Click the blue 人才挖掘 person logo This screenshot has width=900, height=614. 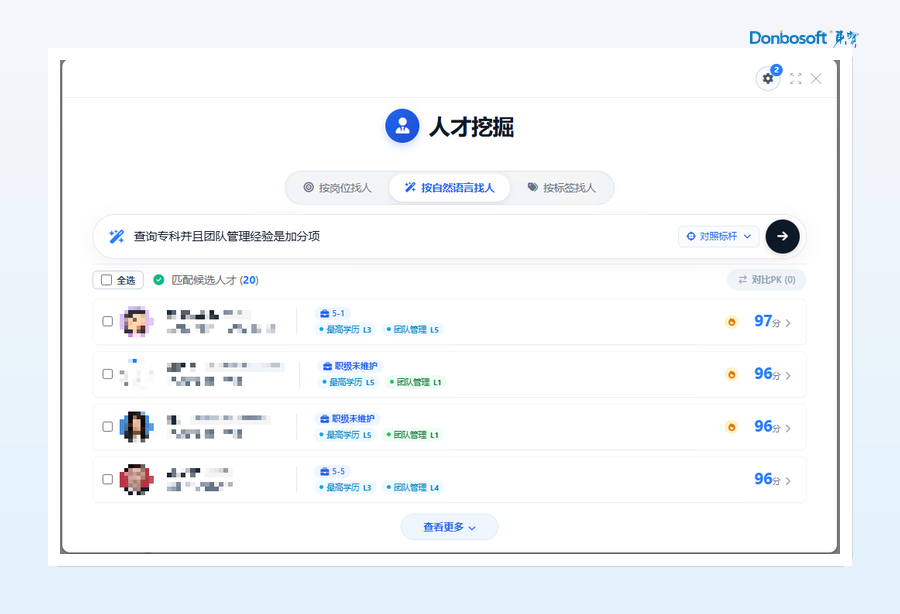(402, 126)
